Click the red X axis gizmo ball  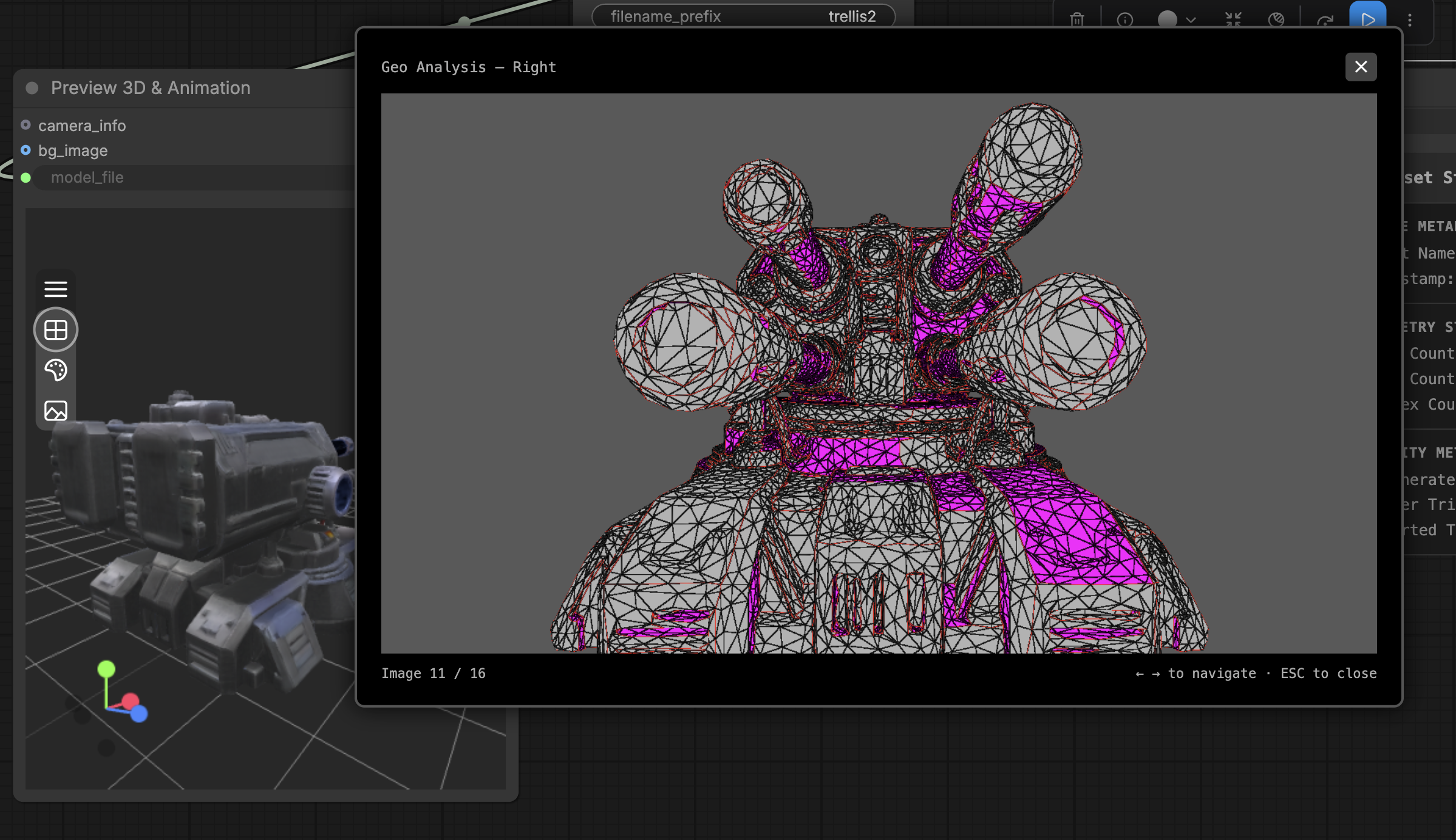click(130, 702)
